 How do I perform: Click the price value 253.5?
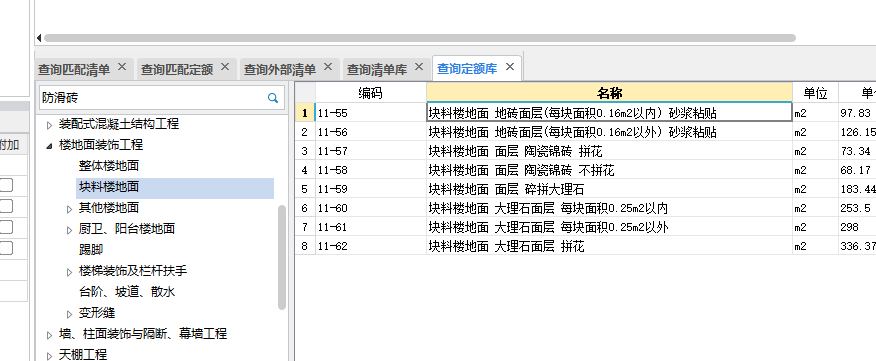pyautogui.click(x=855, y=208)
